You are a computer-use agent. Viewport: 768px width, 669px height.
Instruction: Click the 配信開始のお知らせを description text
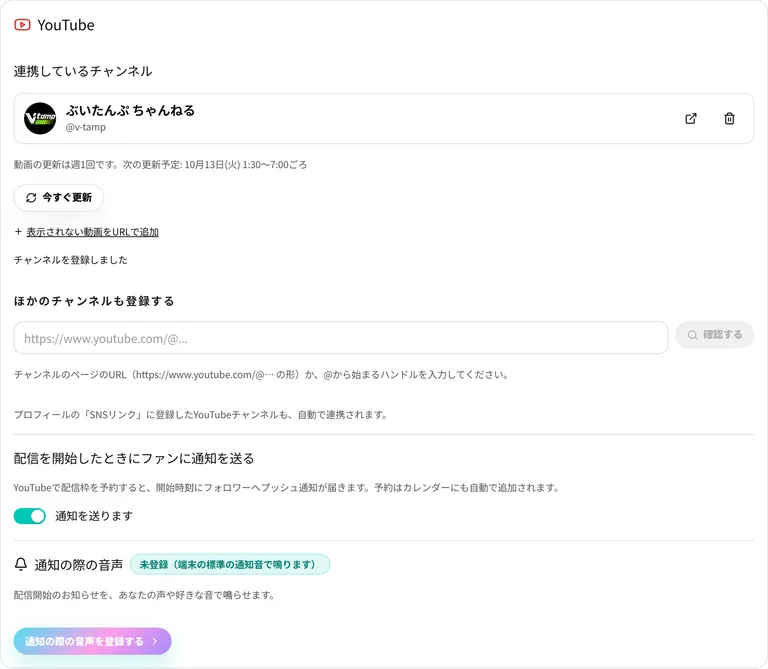144,595
